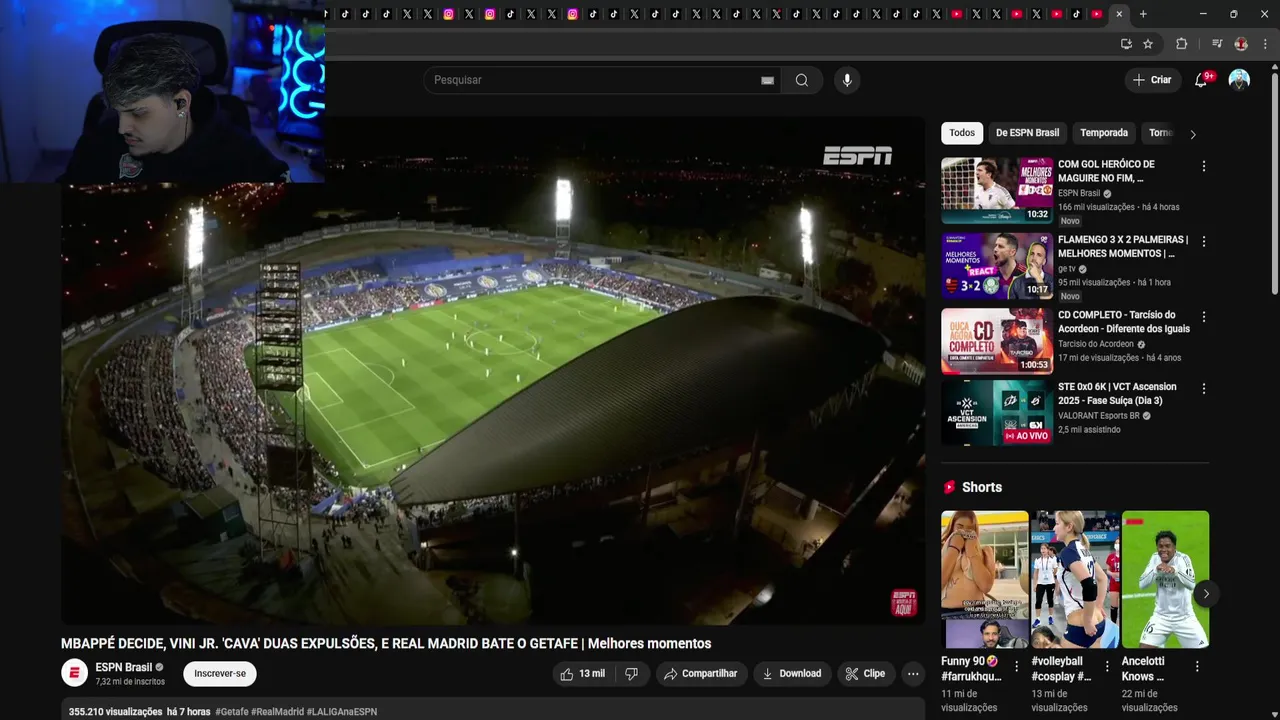
Task: Open options for VCT Ascension live video
Action: tap(1204, 388)
